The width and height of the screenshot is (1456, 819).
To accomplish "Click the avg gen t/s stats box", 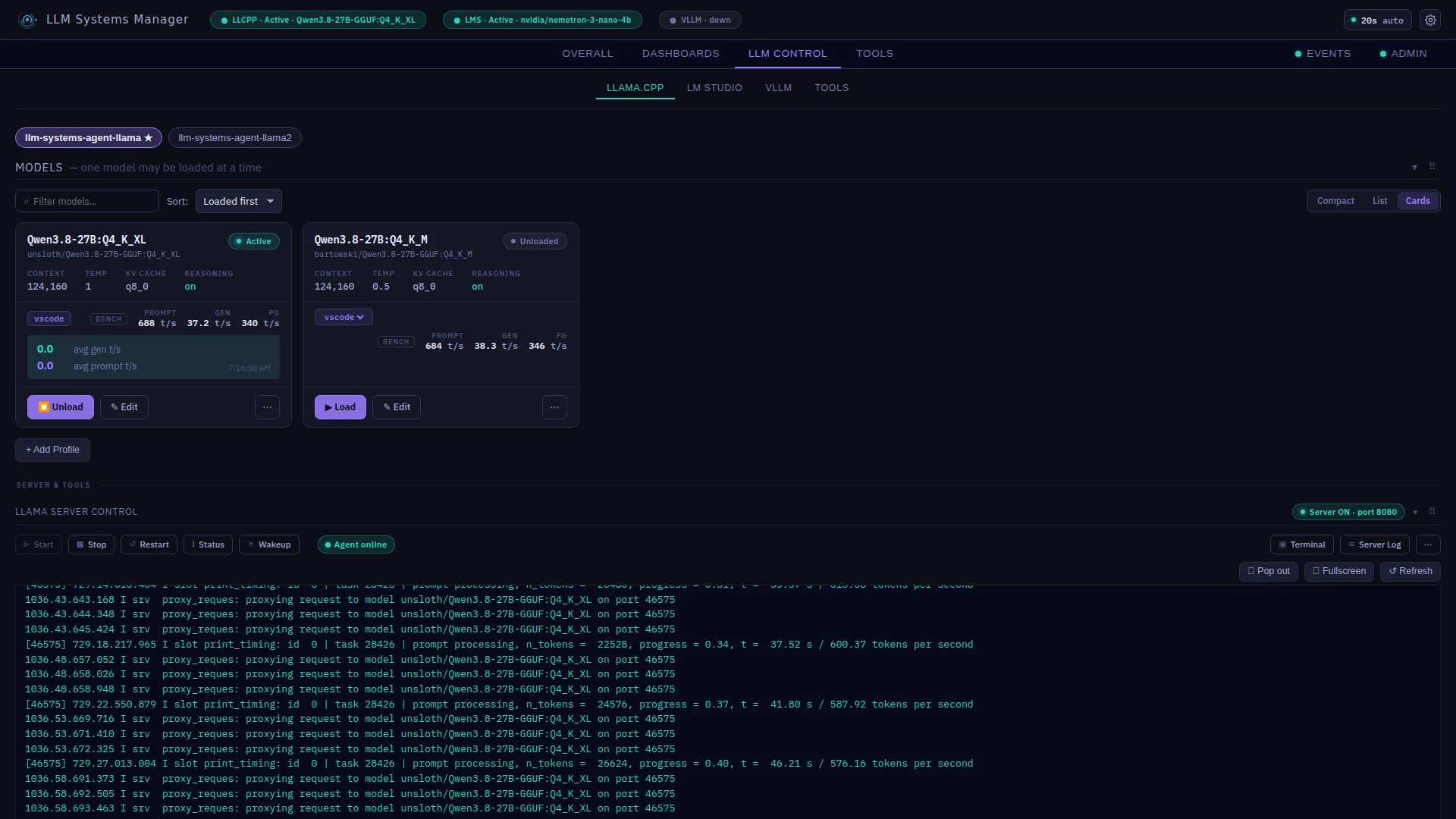I will [153, 357].
